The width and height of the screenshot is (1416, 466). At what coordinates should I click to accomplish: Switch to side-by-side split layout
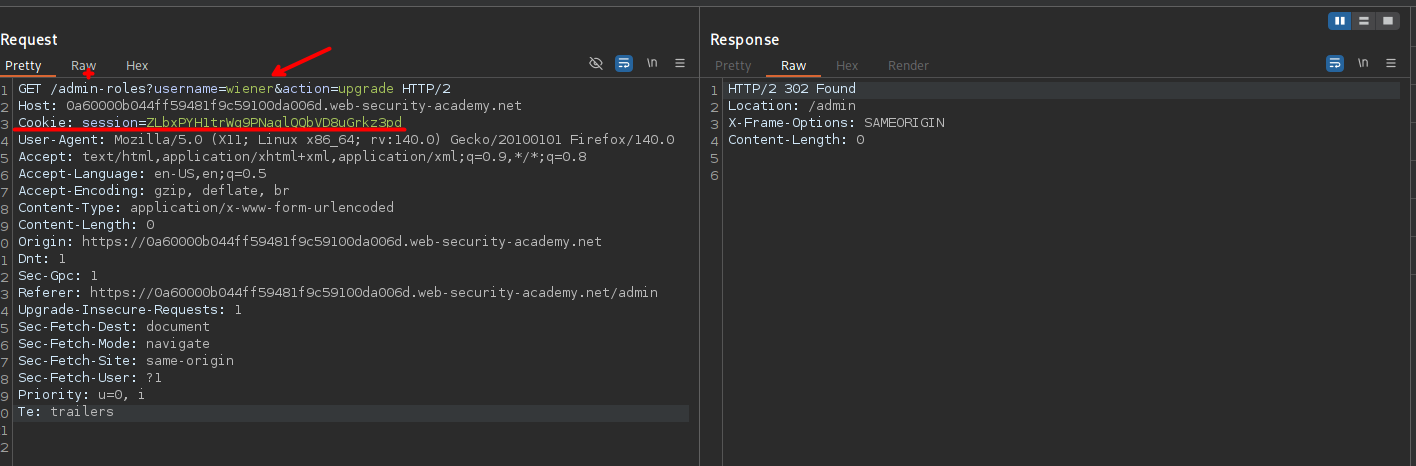[x=1339, y=21]
